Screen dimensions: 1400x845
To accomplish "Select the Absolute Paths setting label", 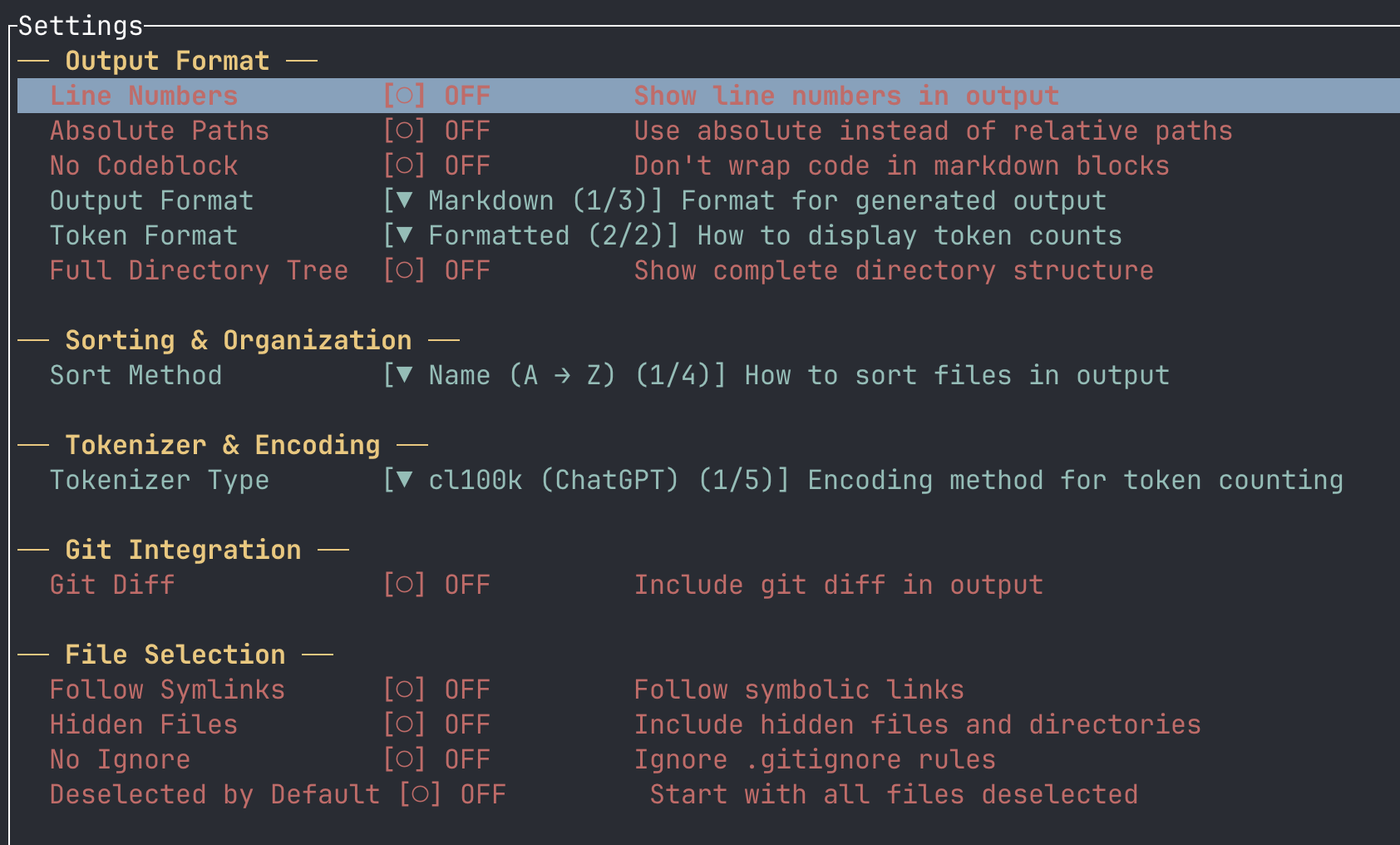I will 160,131.
